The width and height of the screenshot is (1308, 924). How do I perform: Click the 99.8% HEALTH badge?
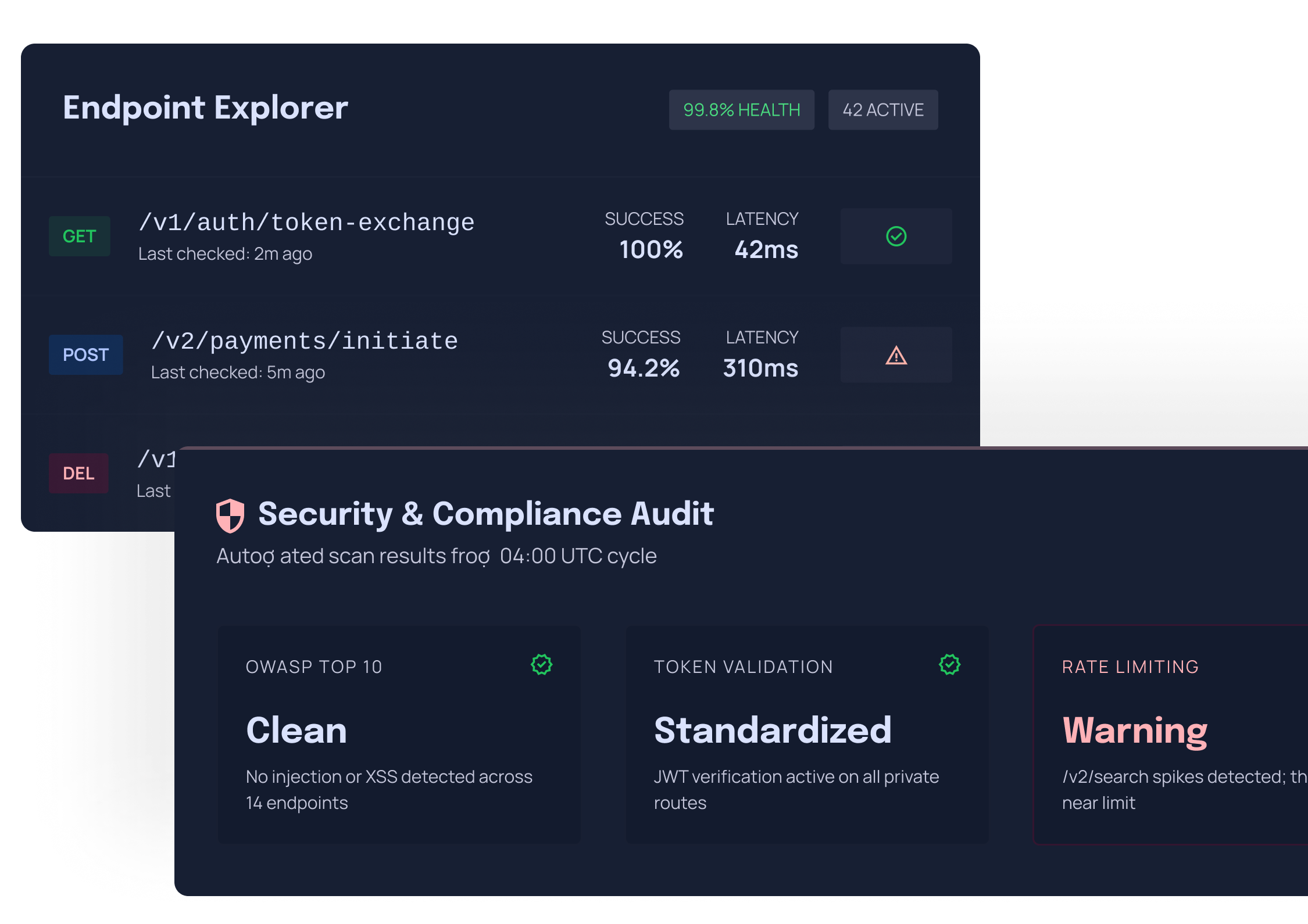pyautogui.click(x=741, y=110)
